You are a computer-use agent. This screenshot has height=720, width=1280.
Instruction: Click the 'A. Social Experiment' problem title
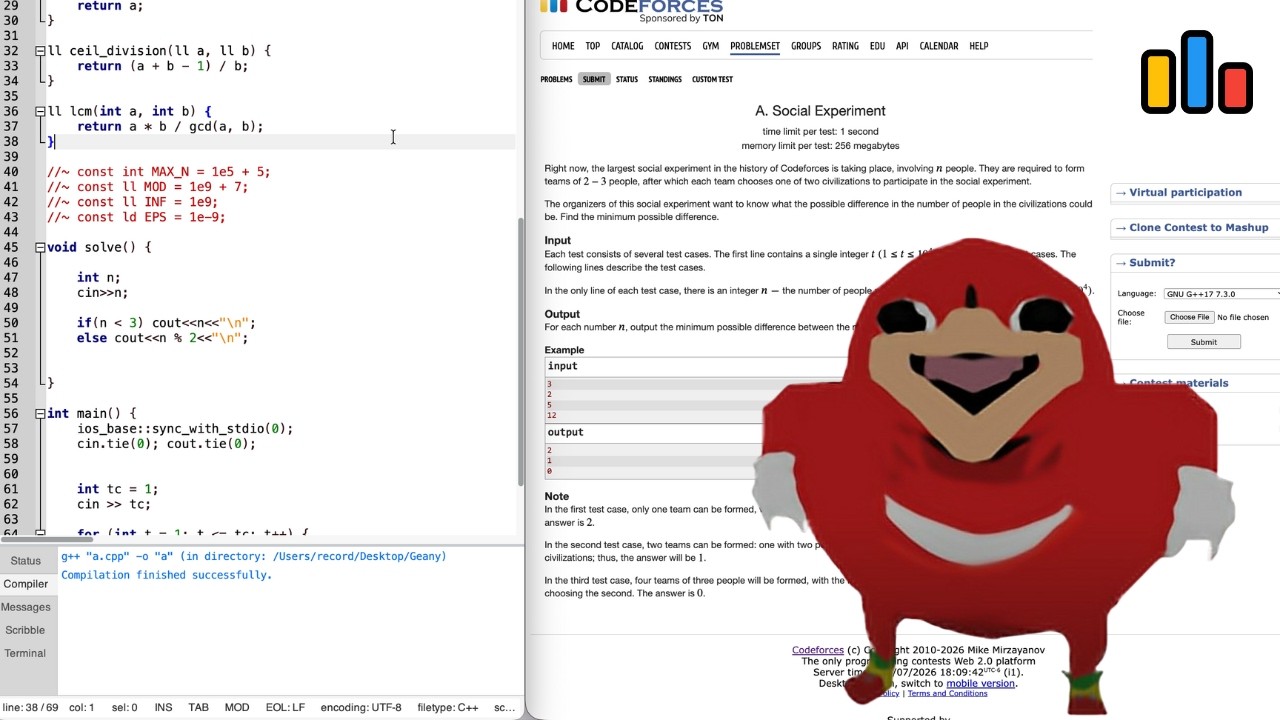pyautogui.click(x=820, y=111)
